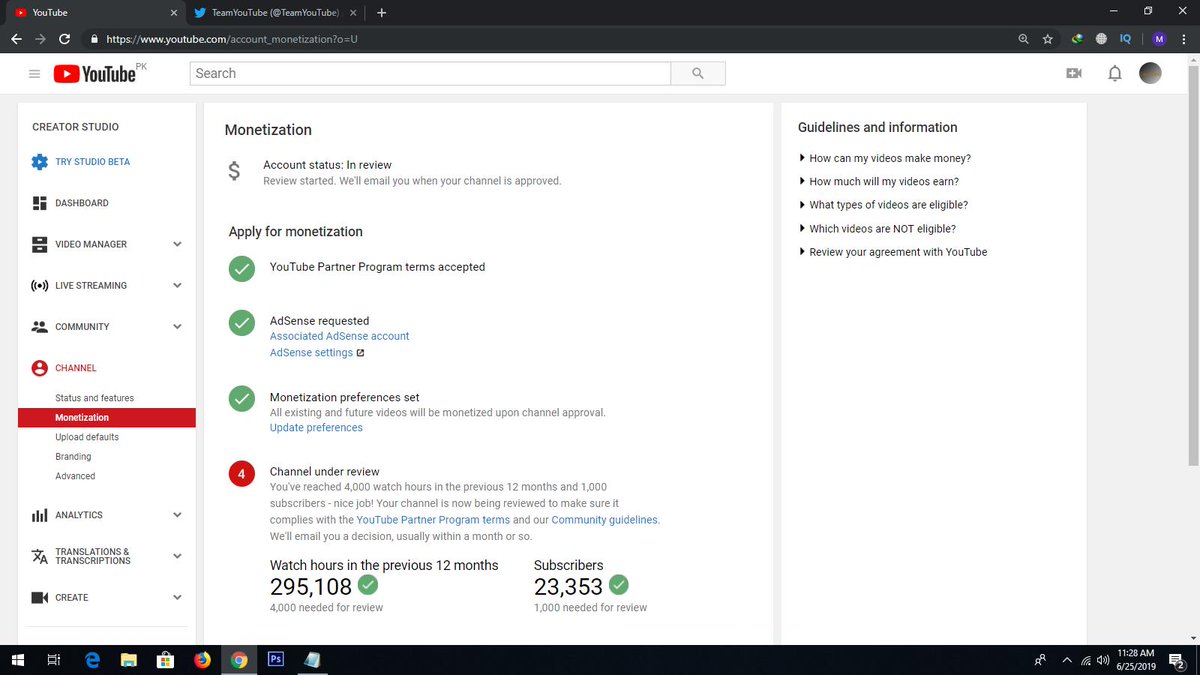Click the Create camera icon in sidebar
This screenshot has height=675, width=1200.
point(40,597)
